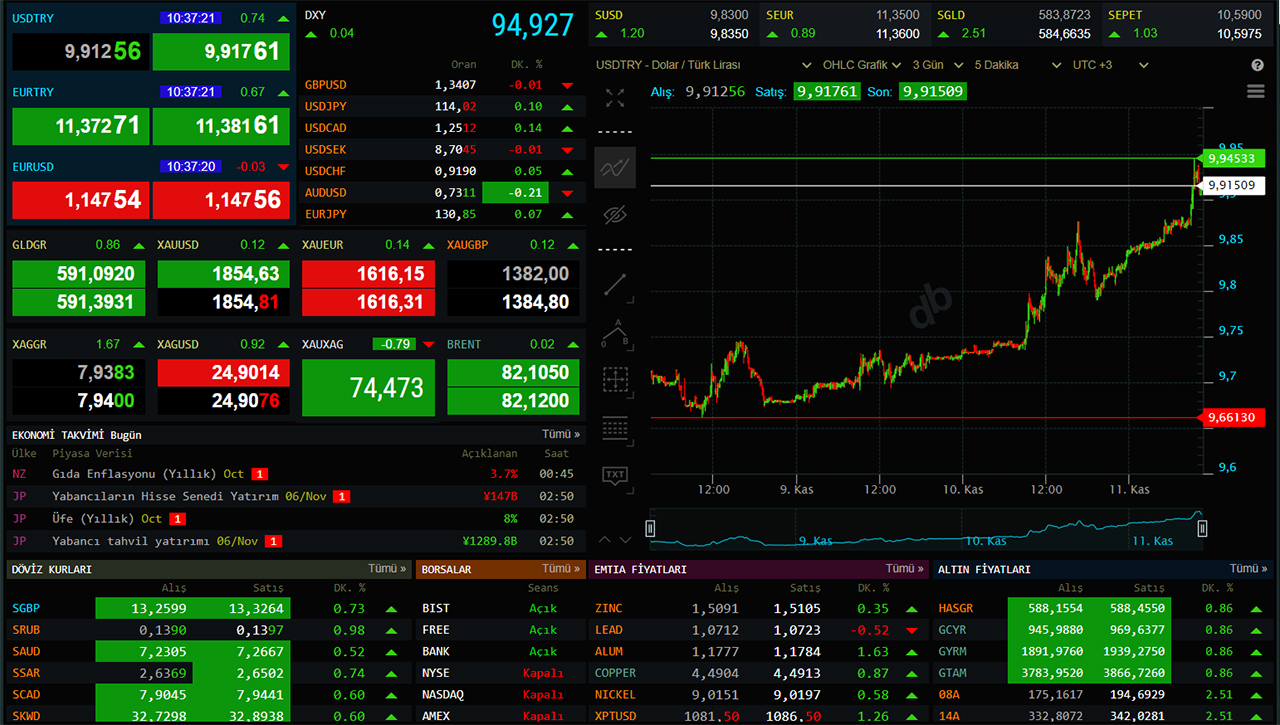Viewport: 1280px width, 725px height.
Task: Select the dashed rectangle measure tool
Action: coord(615,380)
